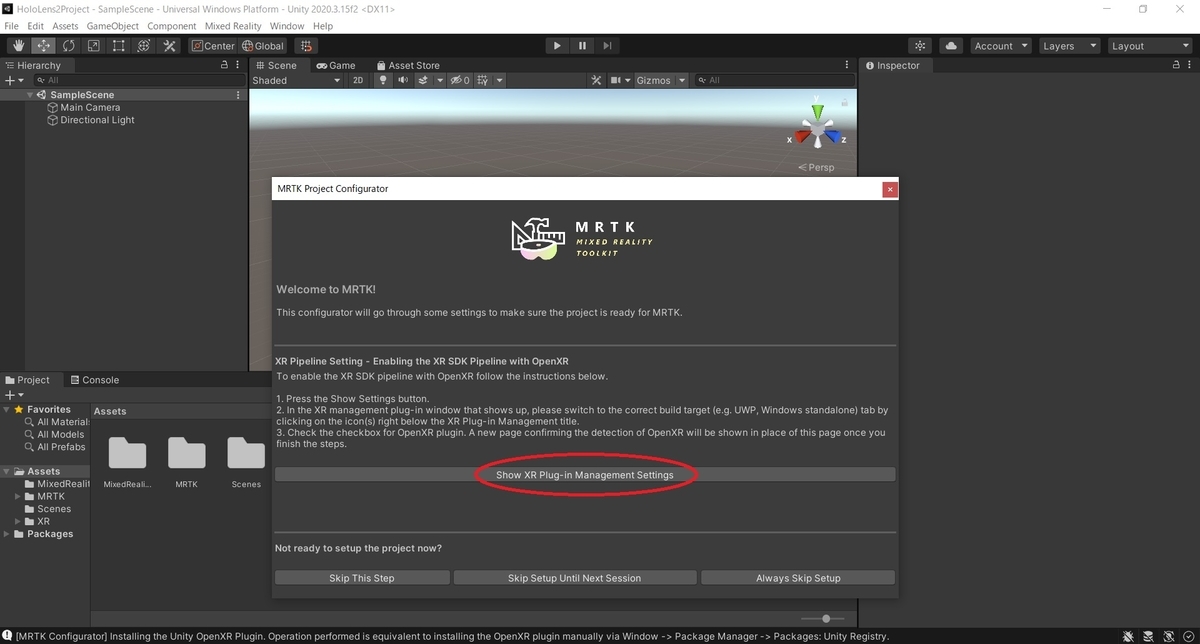Adjust the asset icon size slider
1200x644 pixels.
pyautogui.click(x=826, y=619)
